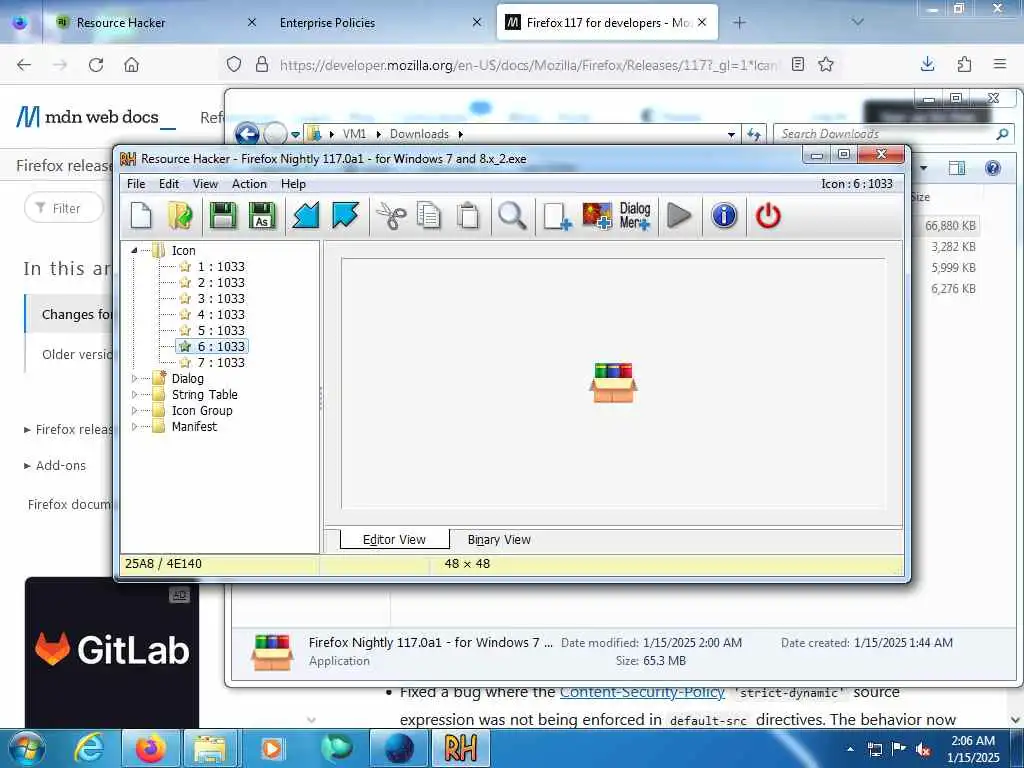The height and width of the screenshot is (768, 1024).
Task: Open the File menu in Resource Hacker
Action: pos(136,184)
